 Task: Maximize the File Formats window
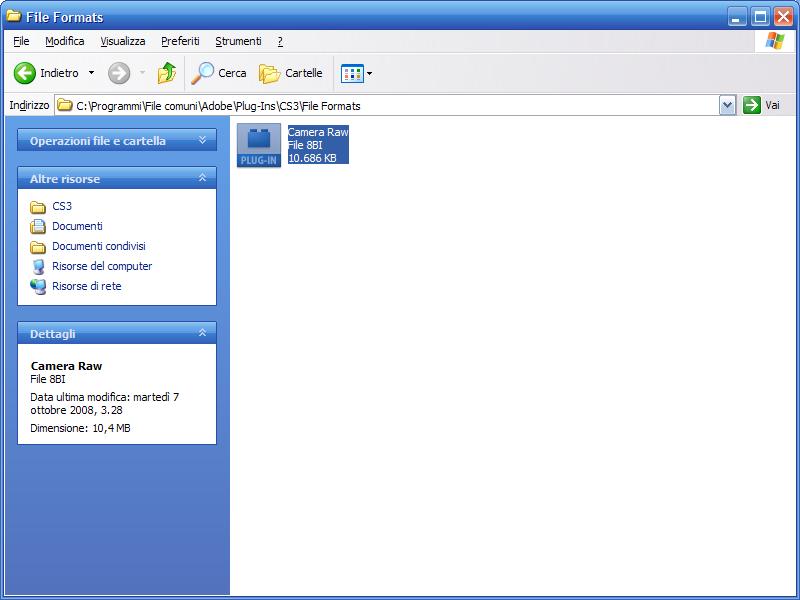[760, 17]
